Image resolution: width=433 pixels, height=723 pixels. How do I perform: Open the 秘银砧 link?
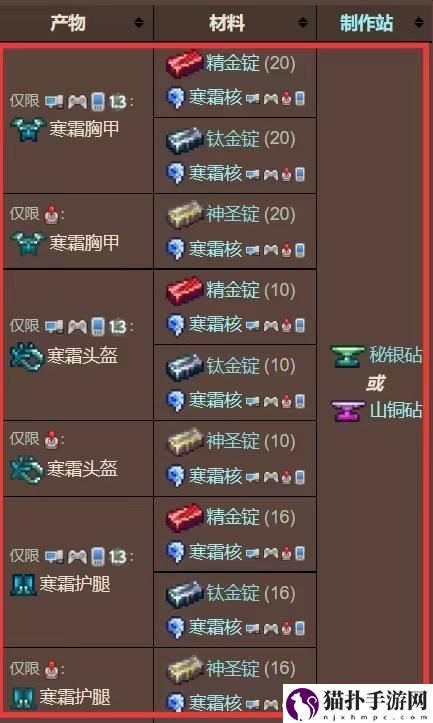click(395, 355)
